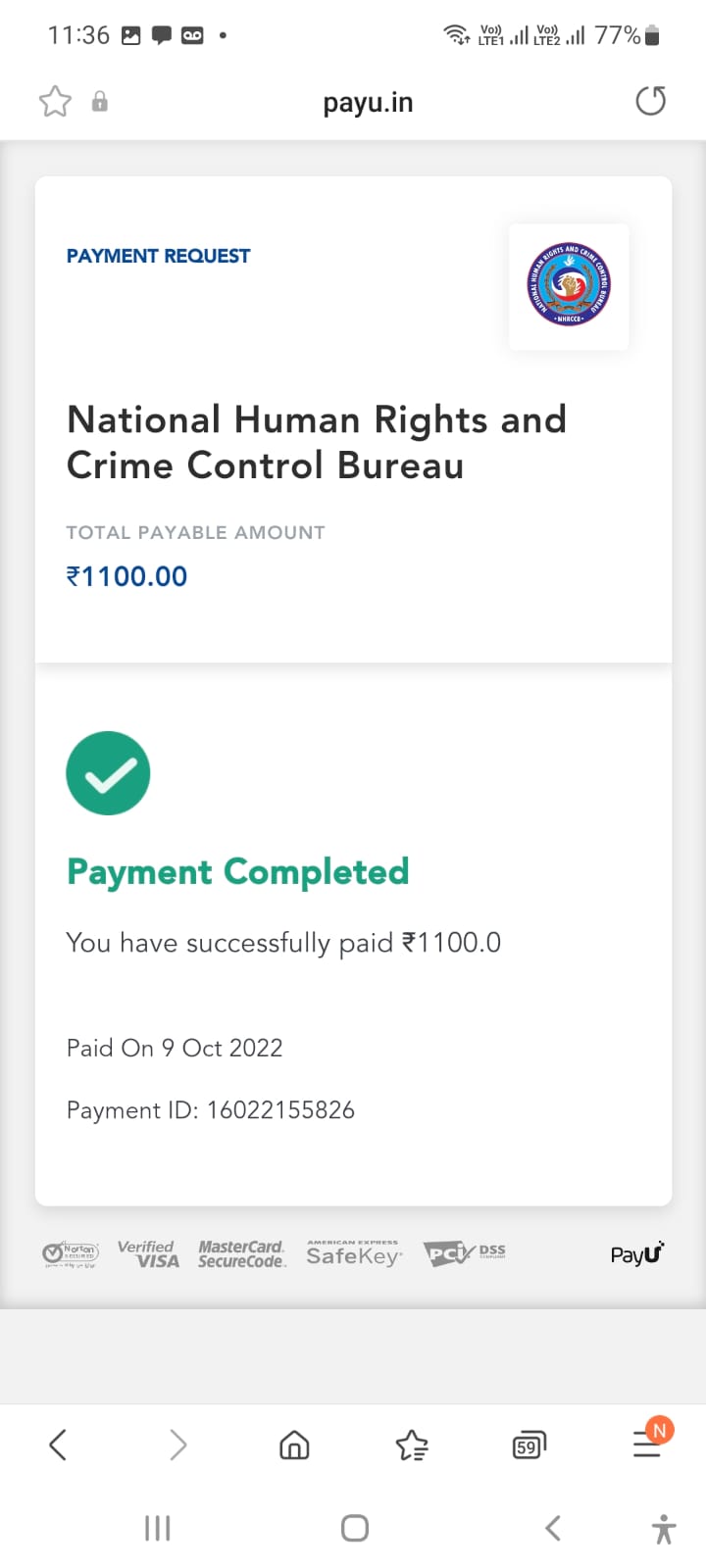Go forward using browser forward arrow
The height and width of the screenshot is (1568, 706).
coord(177,1445)
